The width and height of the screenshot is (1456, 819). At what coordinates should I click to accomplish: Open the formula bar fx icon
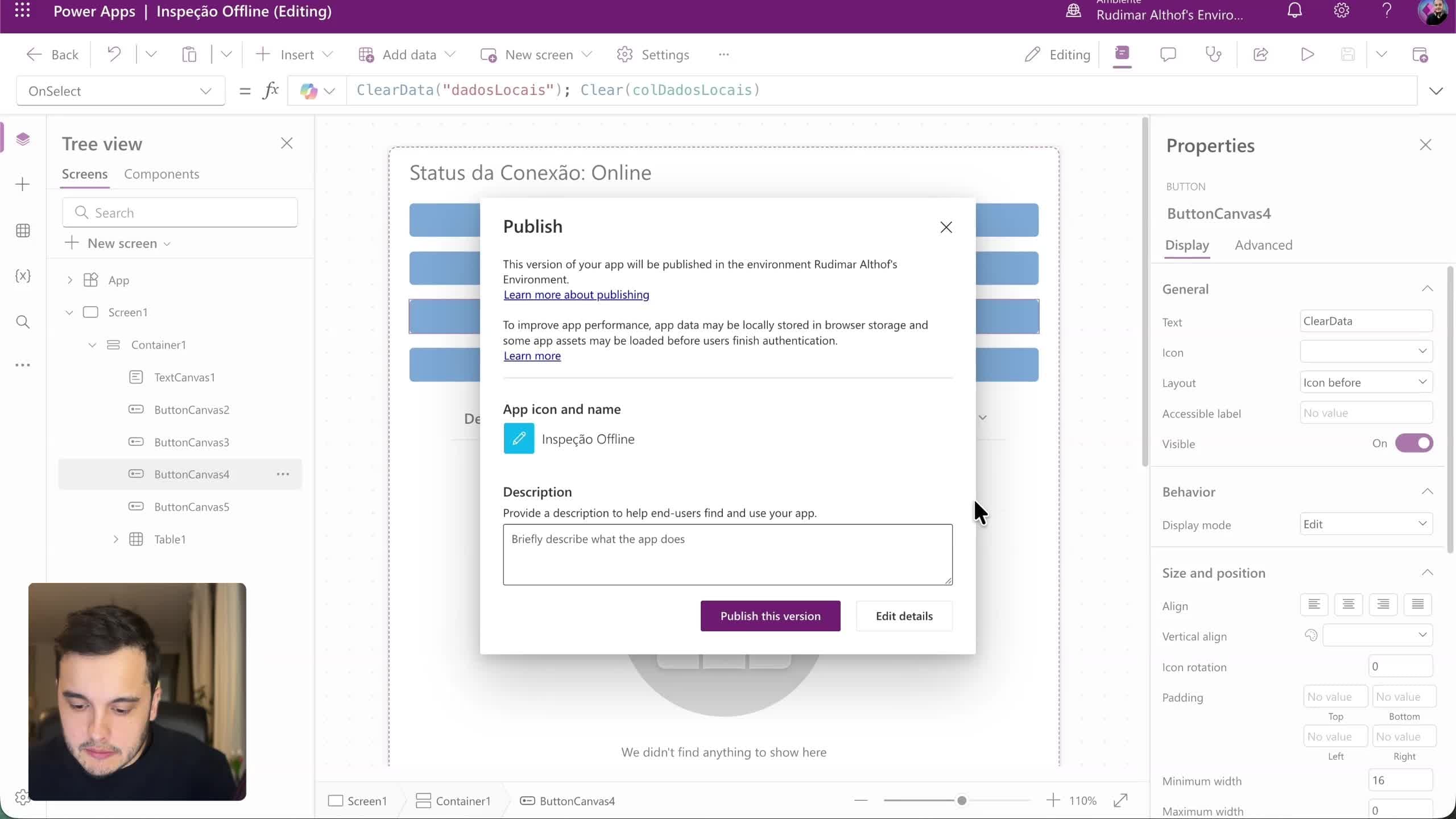[271, 90]
